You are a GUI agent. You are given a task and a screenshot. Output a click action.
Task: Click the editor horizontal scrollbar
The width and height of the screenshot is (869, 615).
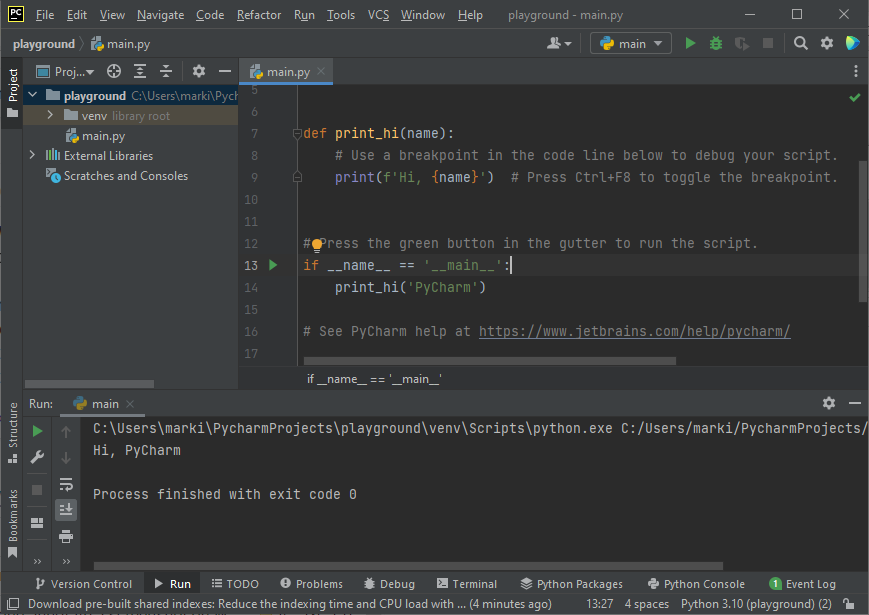[489, 360]
